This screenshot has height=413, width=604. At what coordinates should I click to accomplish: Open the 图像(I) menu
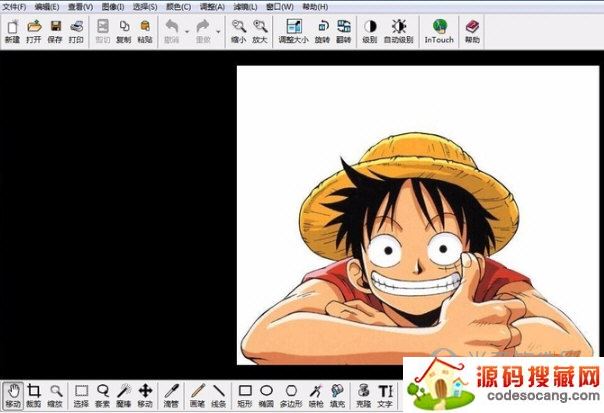click(x=113, y=7)
